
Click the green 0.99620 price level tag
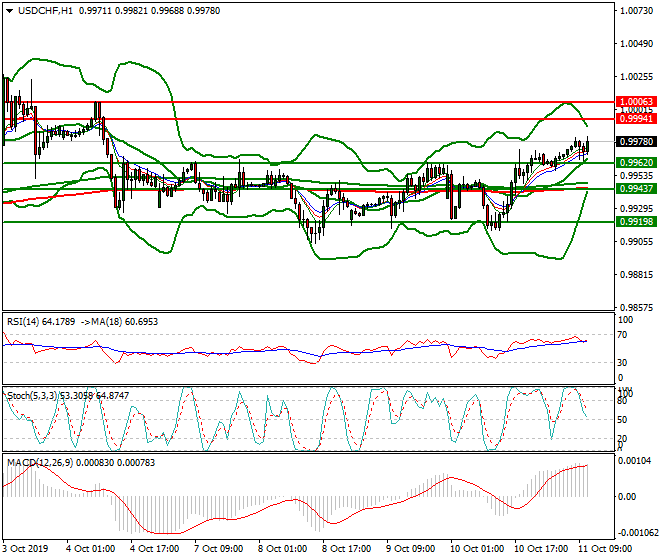[636, 163]
